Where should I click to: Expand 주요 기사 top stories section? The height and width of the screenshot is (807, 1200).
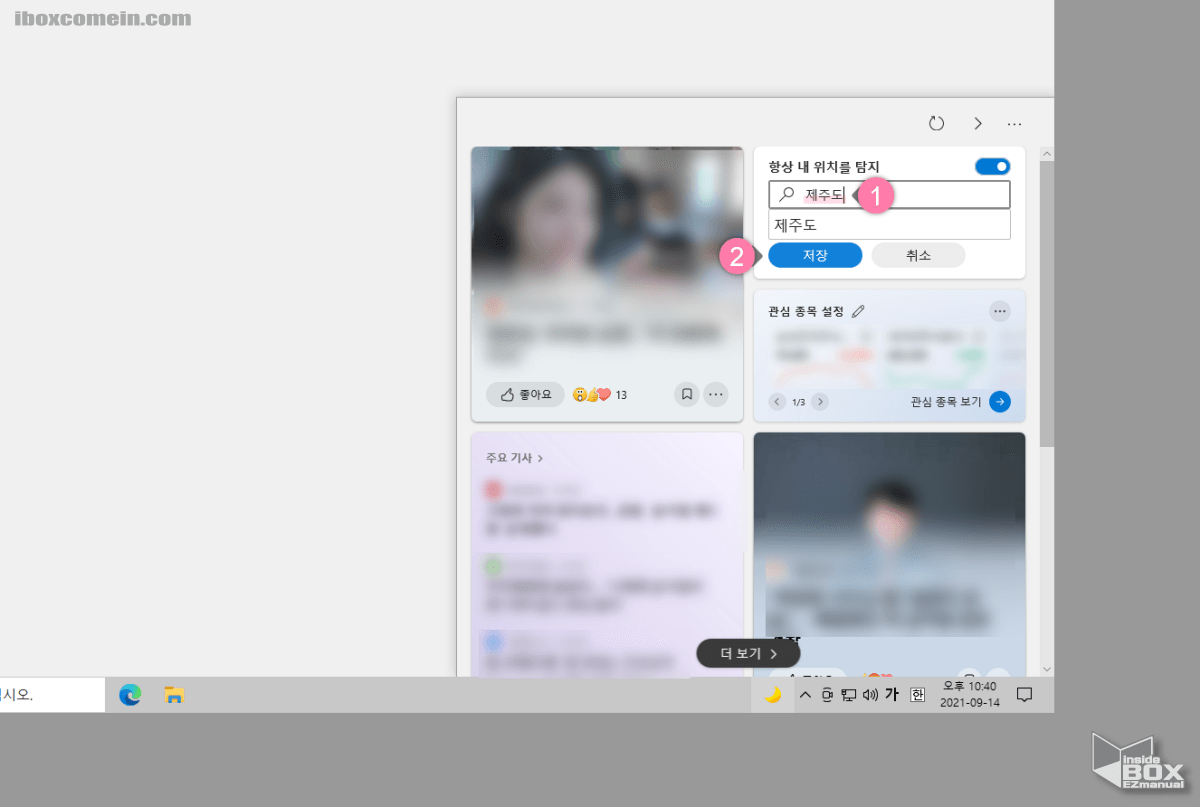click(x=514, y=458)
